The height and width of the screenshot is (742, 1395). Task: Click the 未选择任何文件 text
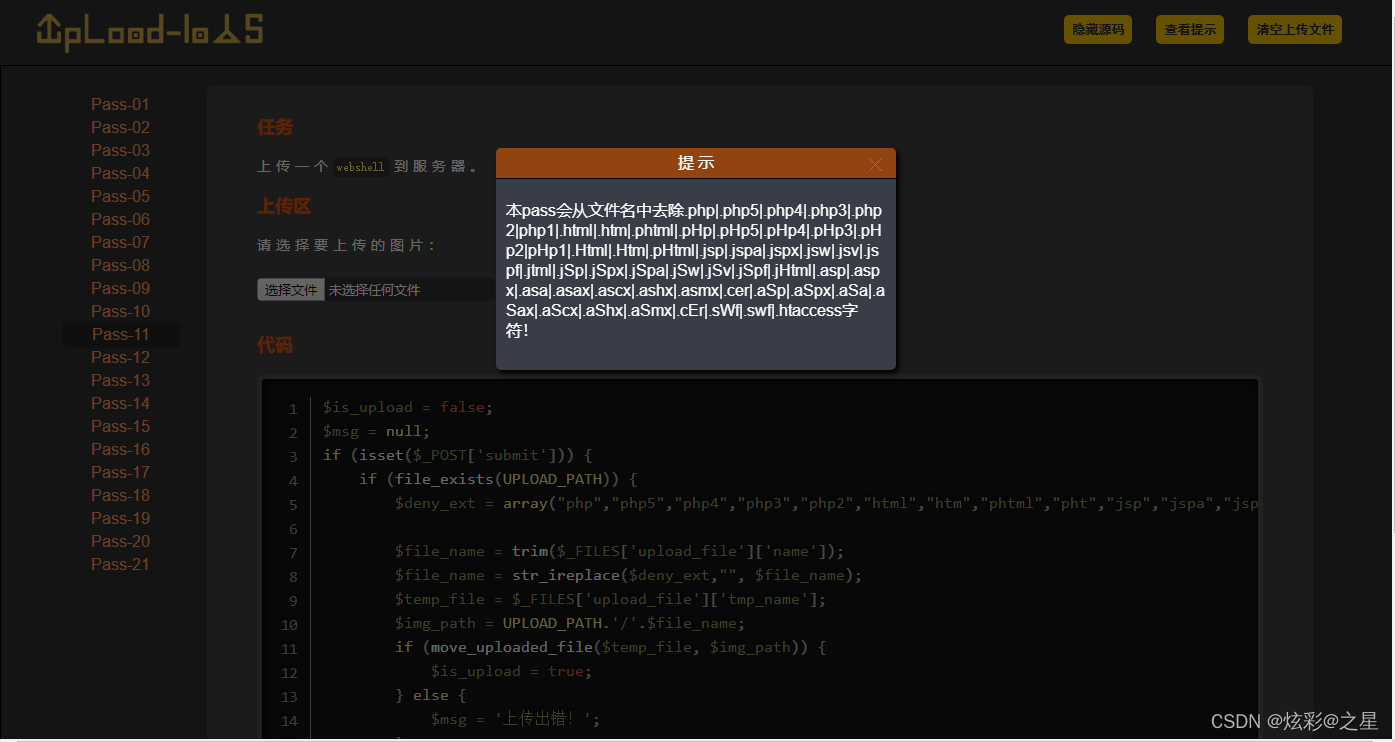pyautogui.click(x=374, y=290)
